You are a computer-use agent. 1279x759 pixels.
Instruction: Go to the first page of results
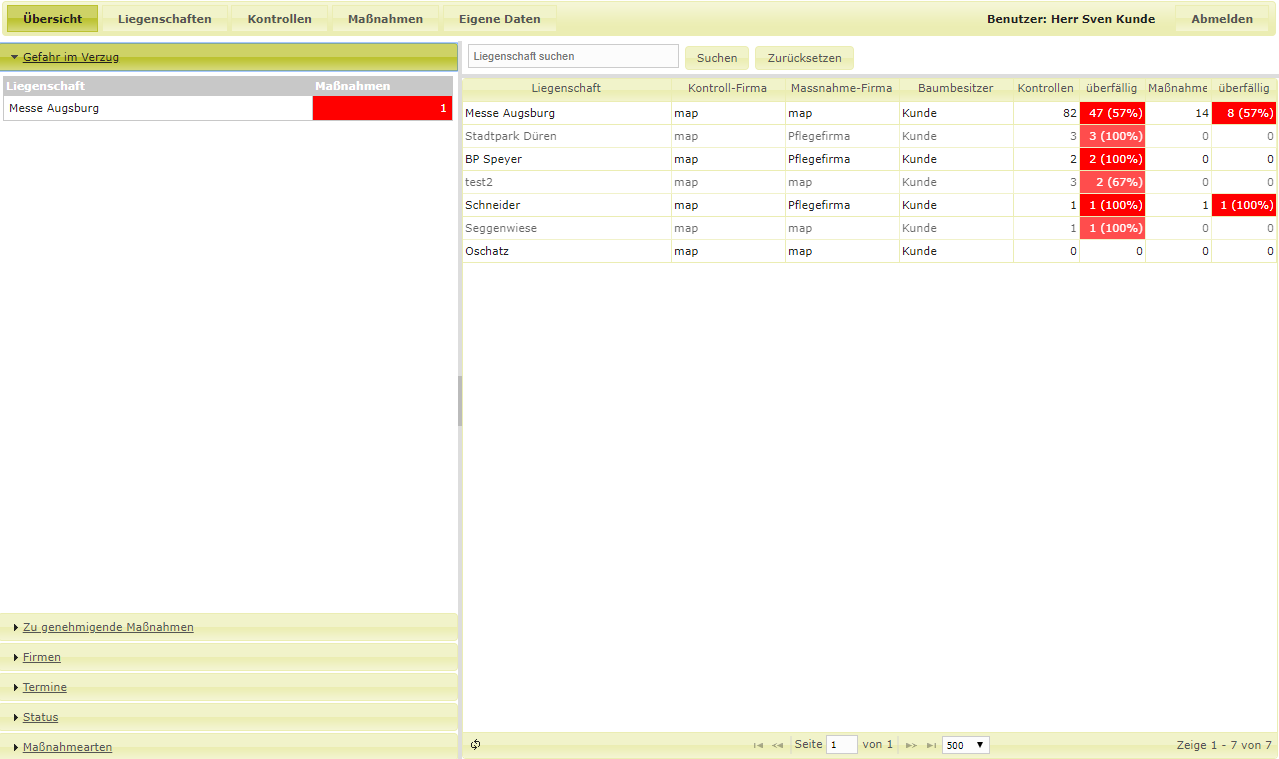coord(758,745)
